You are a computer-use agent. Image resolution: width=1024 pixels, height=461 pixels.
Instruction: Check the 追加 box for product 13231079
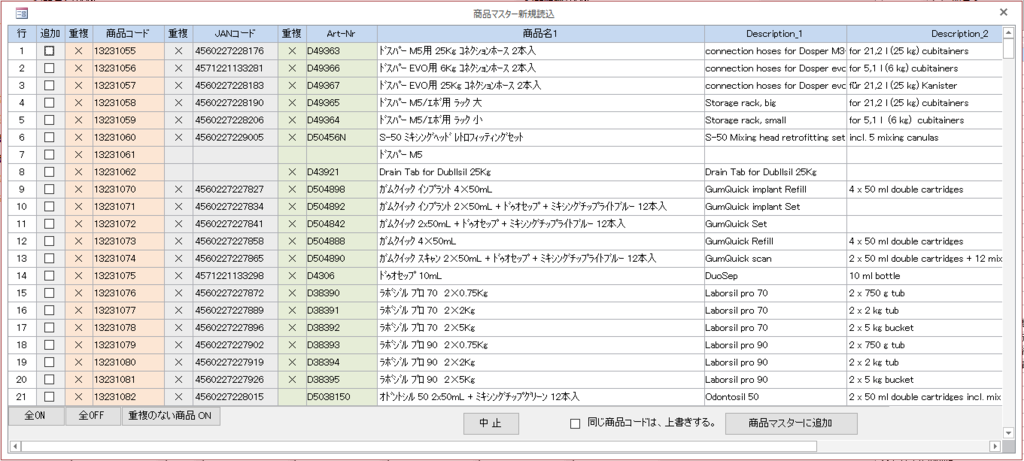tap(49, 345)
